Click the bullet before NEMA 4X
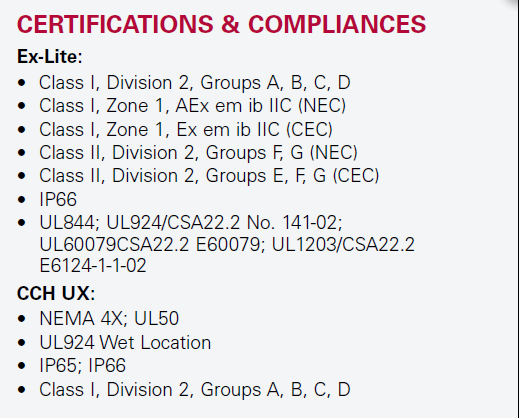Viewport: 519px width, 418px height. (22, 319)
